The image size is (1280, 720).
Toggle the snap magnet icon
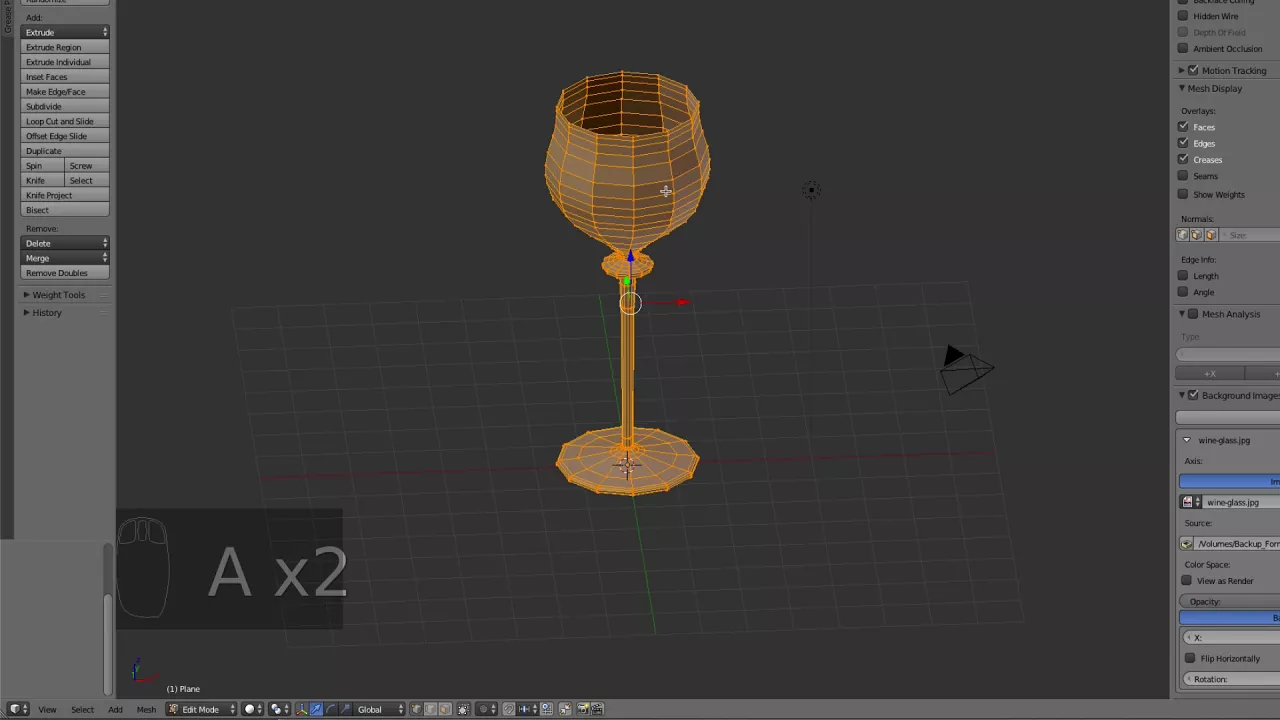508,709
